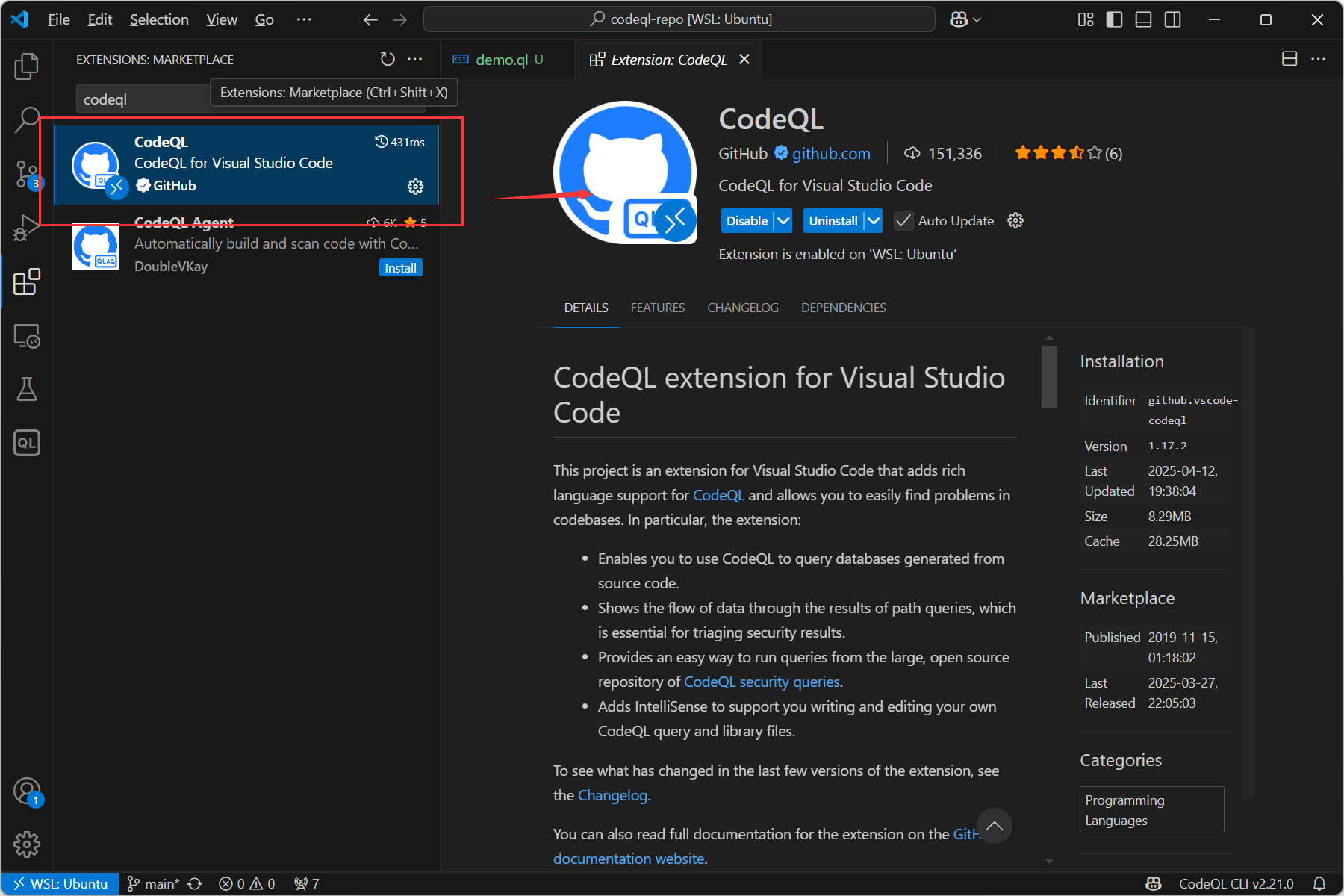Click the Disable button
Screen dimensions: 1344x896
747,220
